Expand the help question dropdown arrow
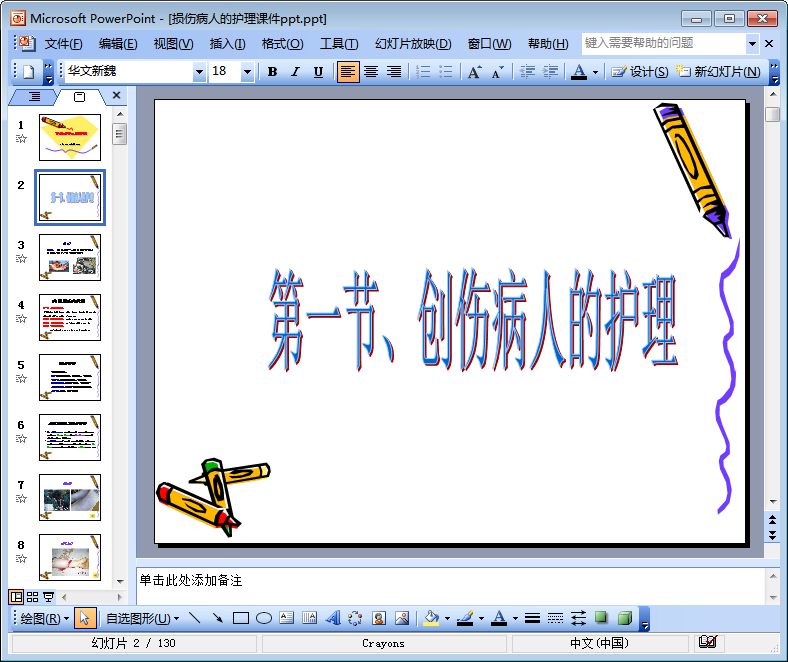Screen dimensions: 788x662 tap(752, 44)
